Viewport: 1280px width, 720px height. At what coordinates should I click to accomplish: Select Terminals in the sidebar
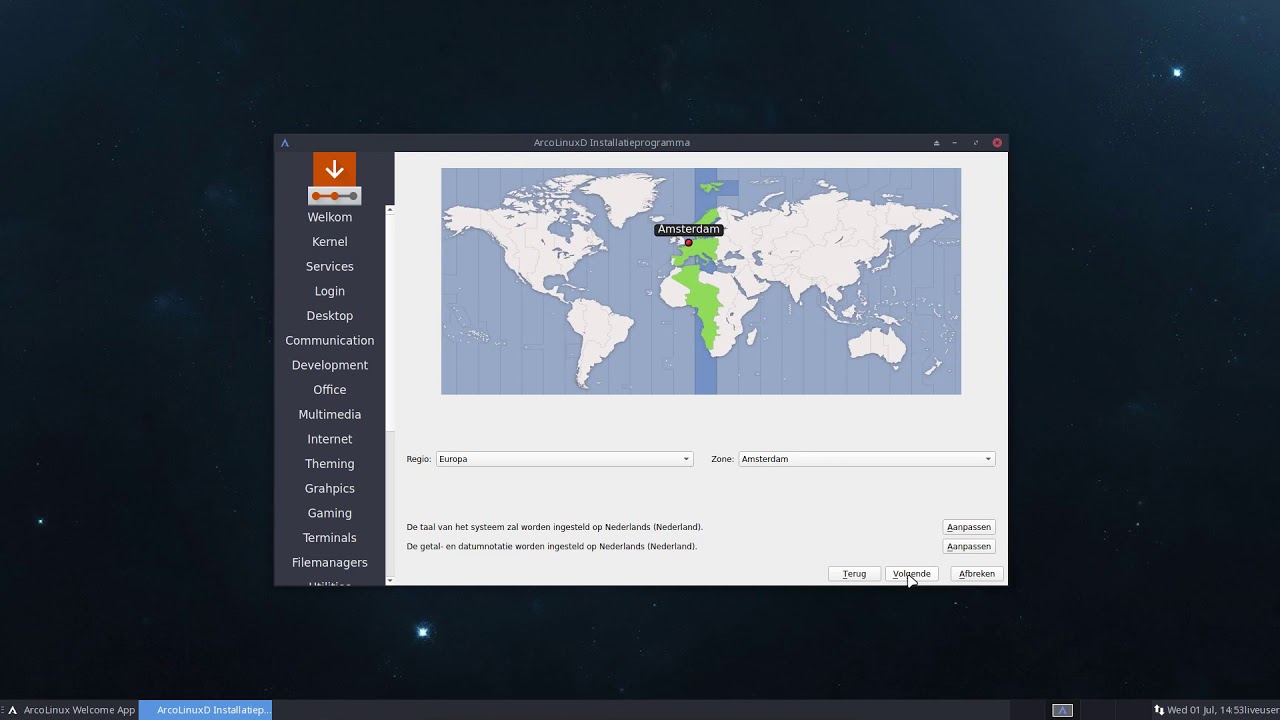pos(330,538)
